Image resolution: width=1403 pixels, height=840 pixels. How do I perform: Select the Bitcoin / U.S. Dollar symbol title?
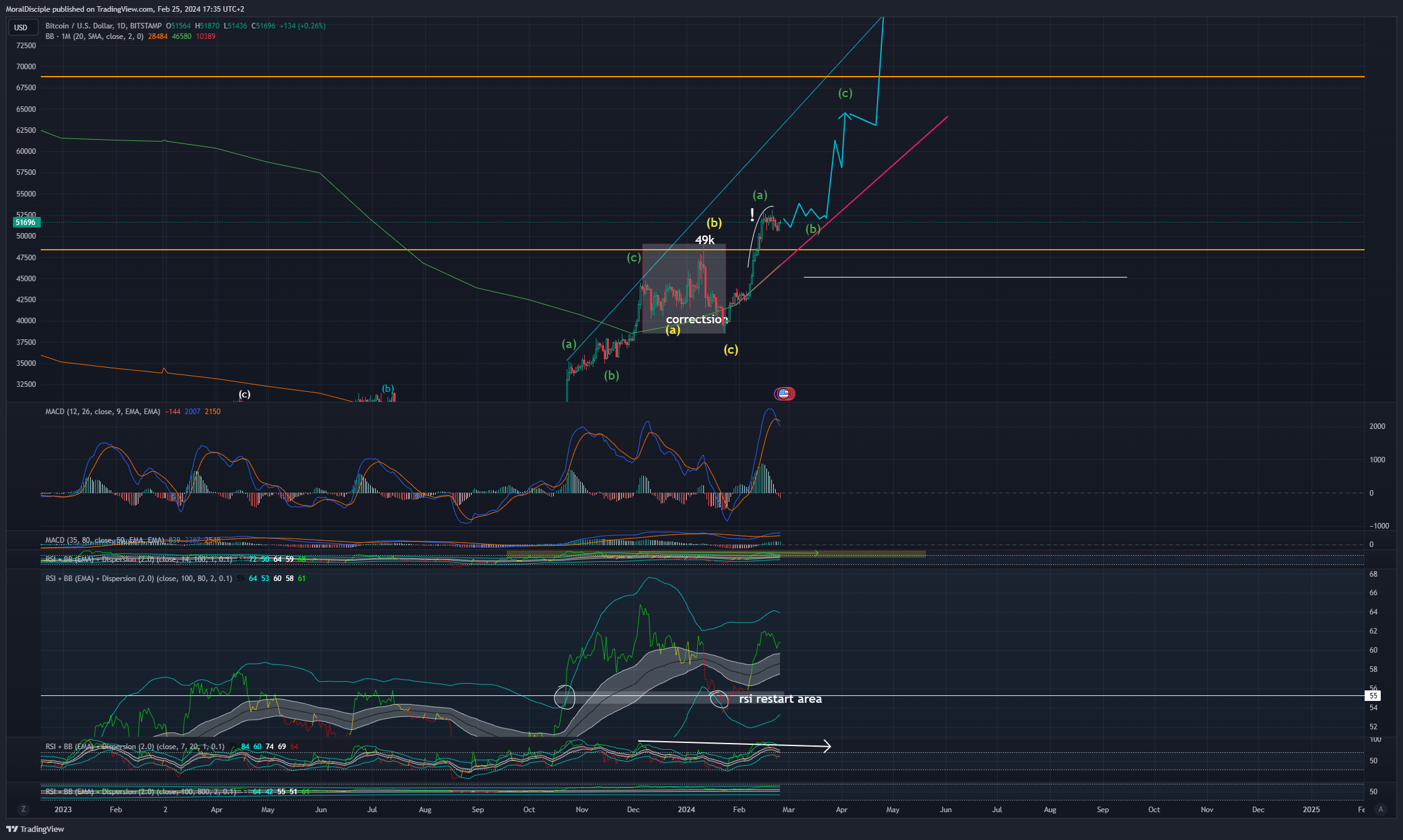click(x=103, y=26)
